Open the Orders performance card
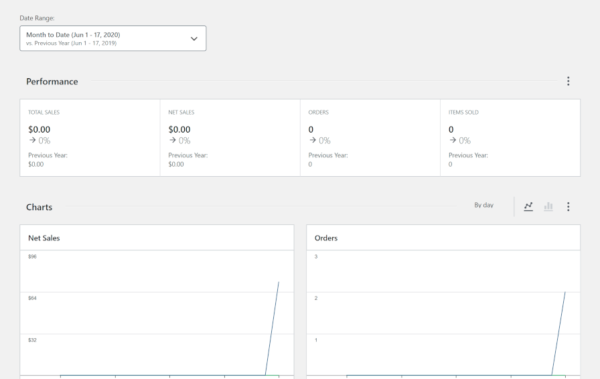The image size is (600, 379). pos(370,138)
